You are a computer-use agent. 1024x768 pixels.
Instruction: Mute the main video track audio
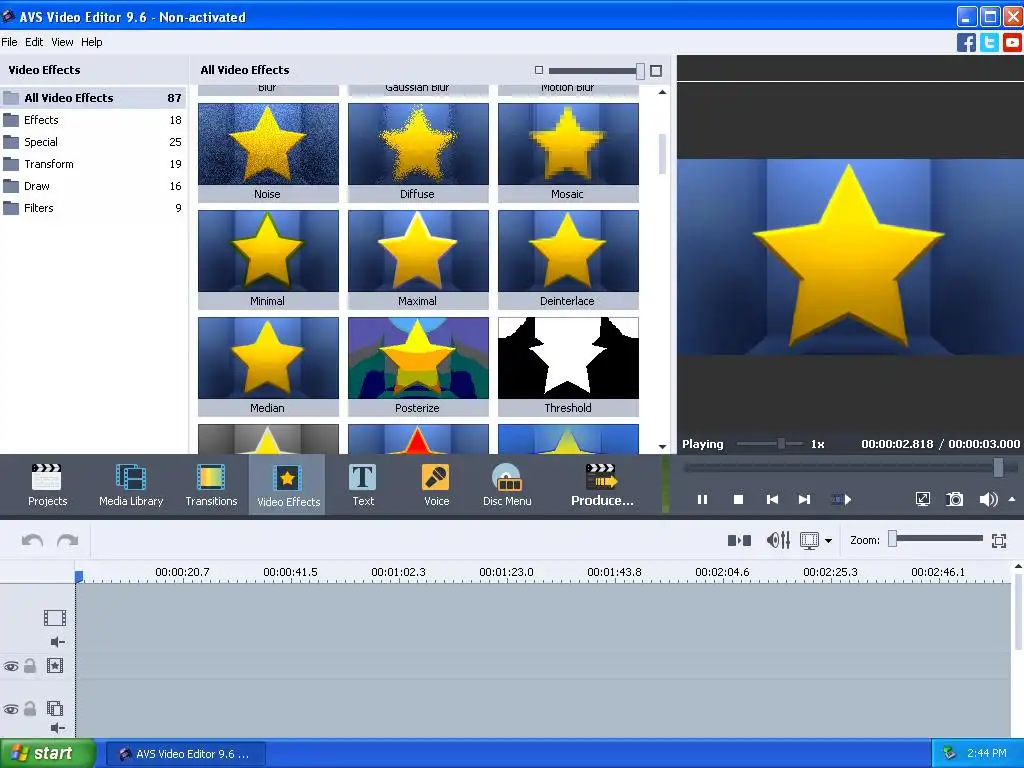click(x=57, y=642)
